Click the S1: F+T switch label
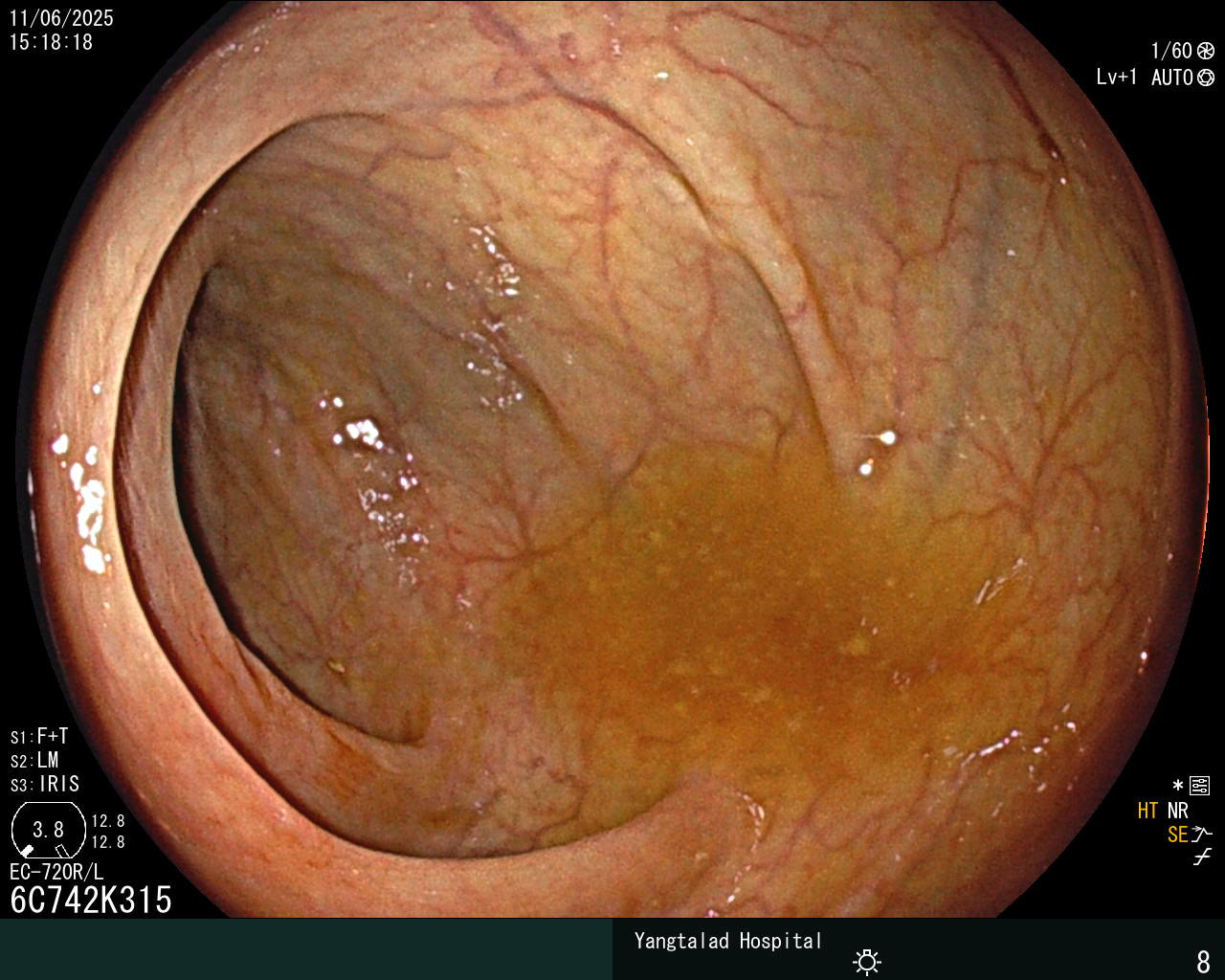 coord(39,736)
